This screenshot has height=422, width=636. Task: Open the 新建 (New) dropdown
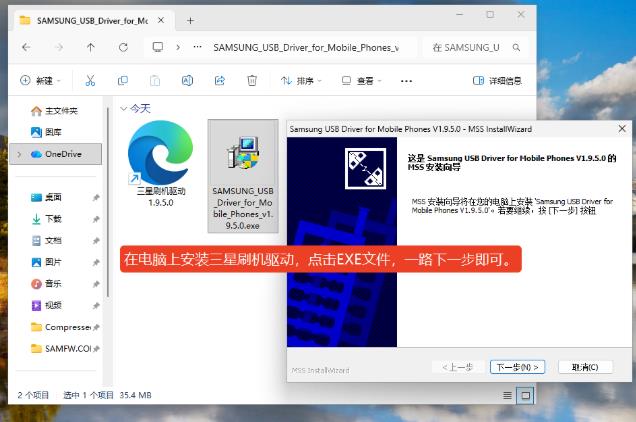(40, 81)
